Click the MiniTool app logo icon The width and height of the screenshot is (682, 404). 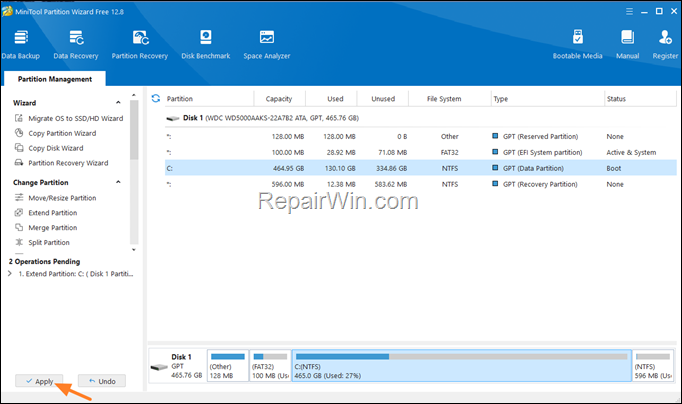tap(7, 11)
